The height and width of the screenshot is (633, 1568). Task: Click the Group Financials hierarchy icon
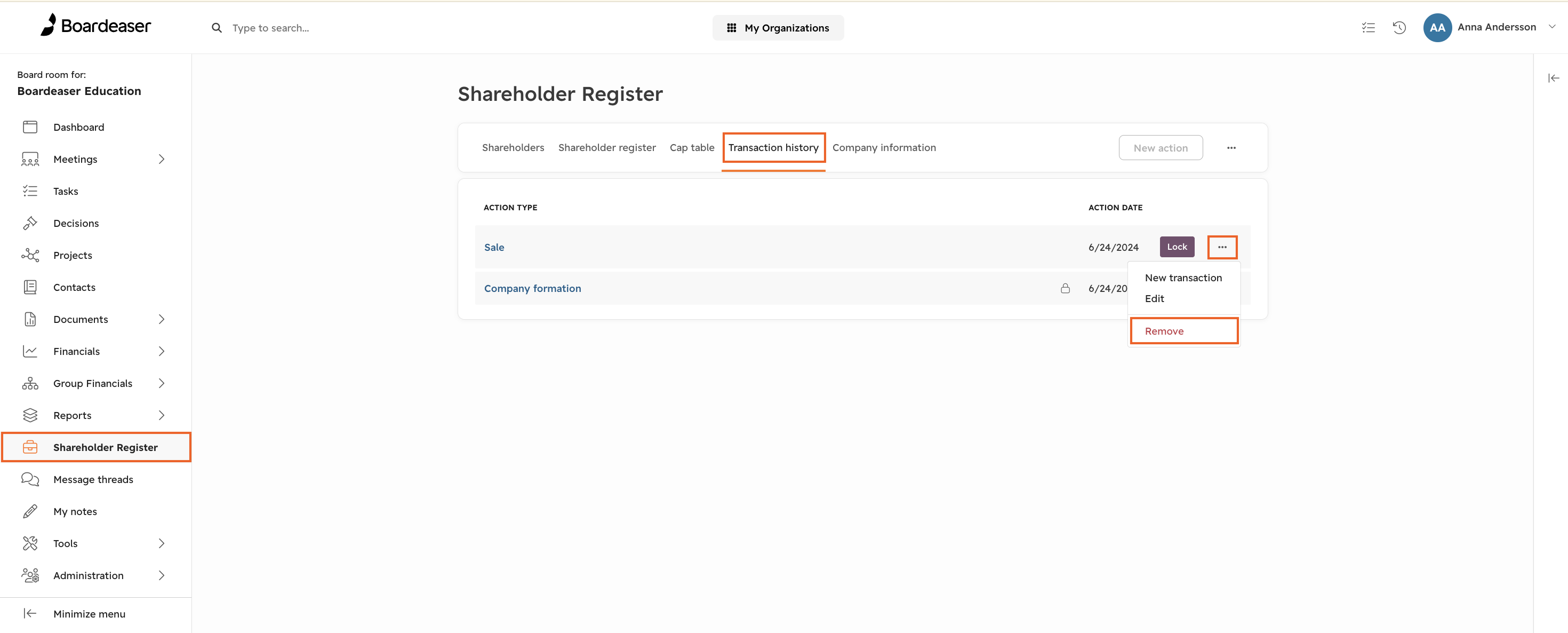click(x=30, y=383)
